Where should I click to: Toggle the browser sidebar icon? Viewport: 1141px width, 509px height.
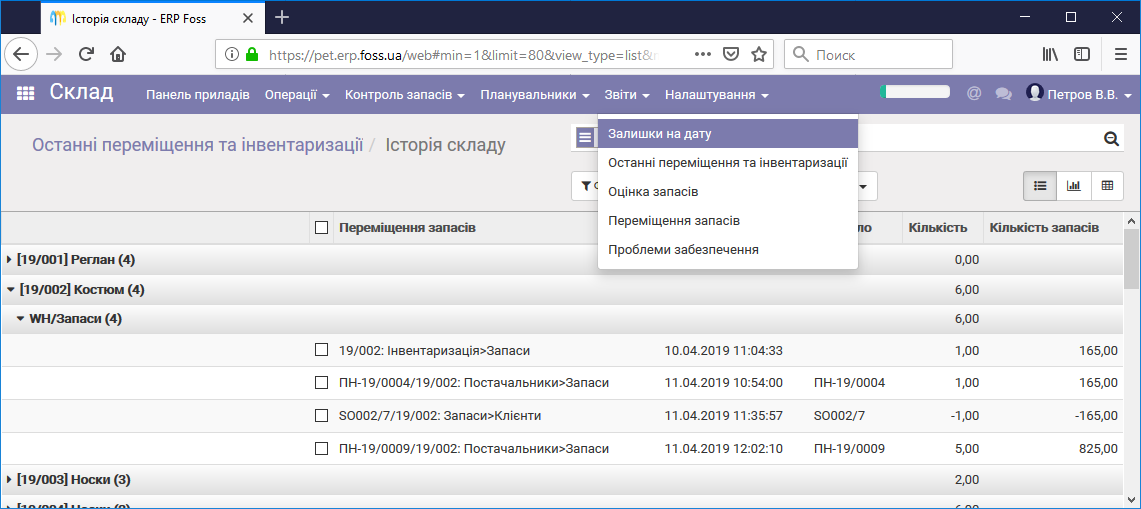pyautogui.click(x=1082, y=54)
